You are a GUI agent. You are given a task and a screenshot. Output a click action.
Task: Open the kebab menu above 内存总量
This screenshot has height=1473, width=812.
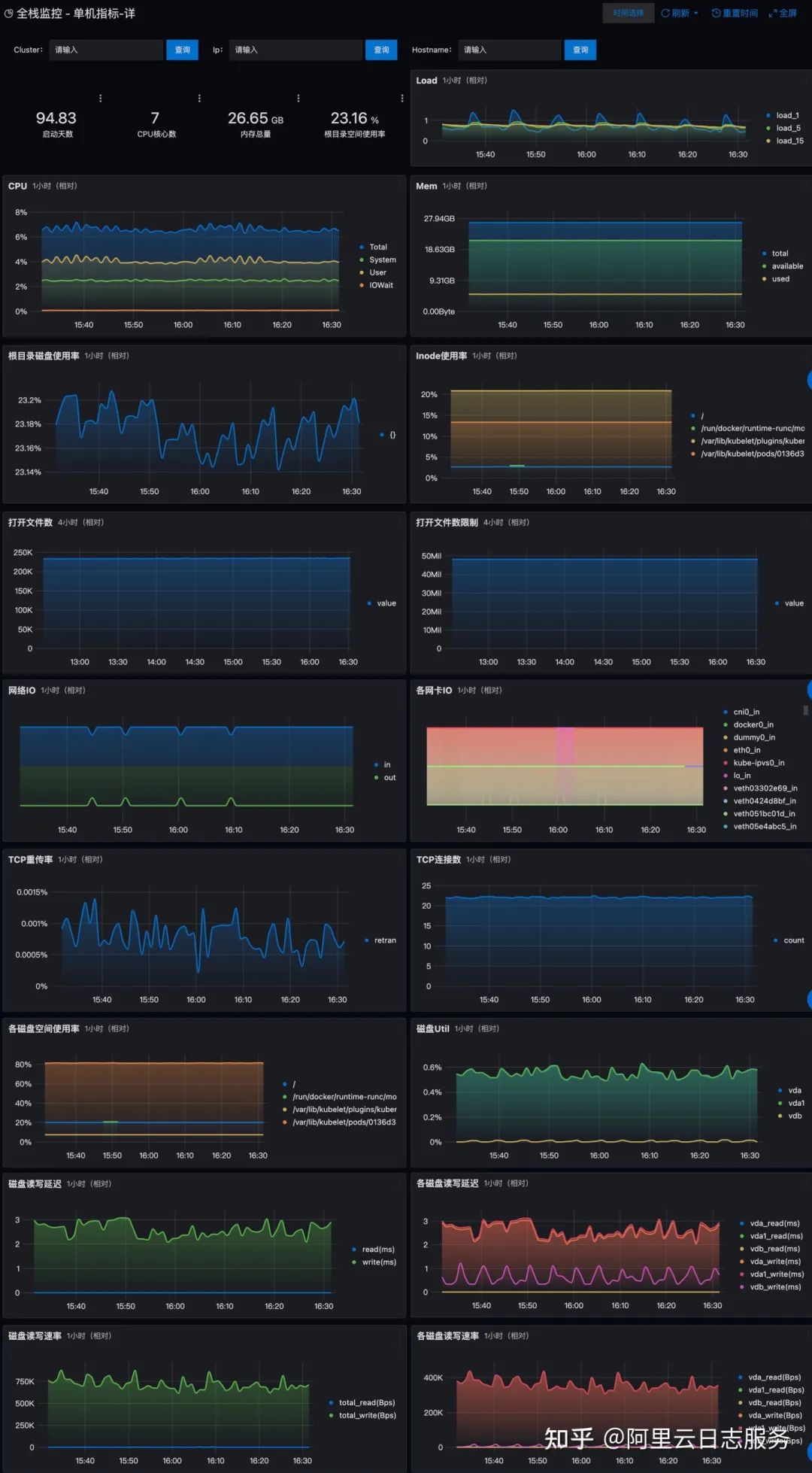(298, 99)
